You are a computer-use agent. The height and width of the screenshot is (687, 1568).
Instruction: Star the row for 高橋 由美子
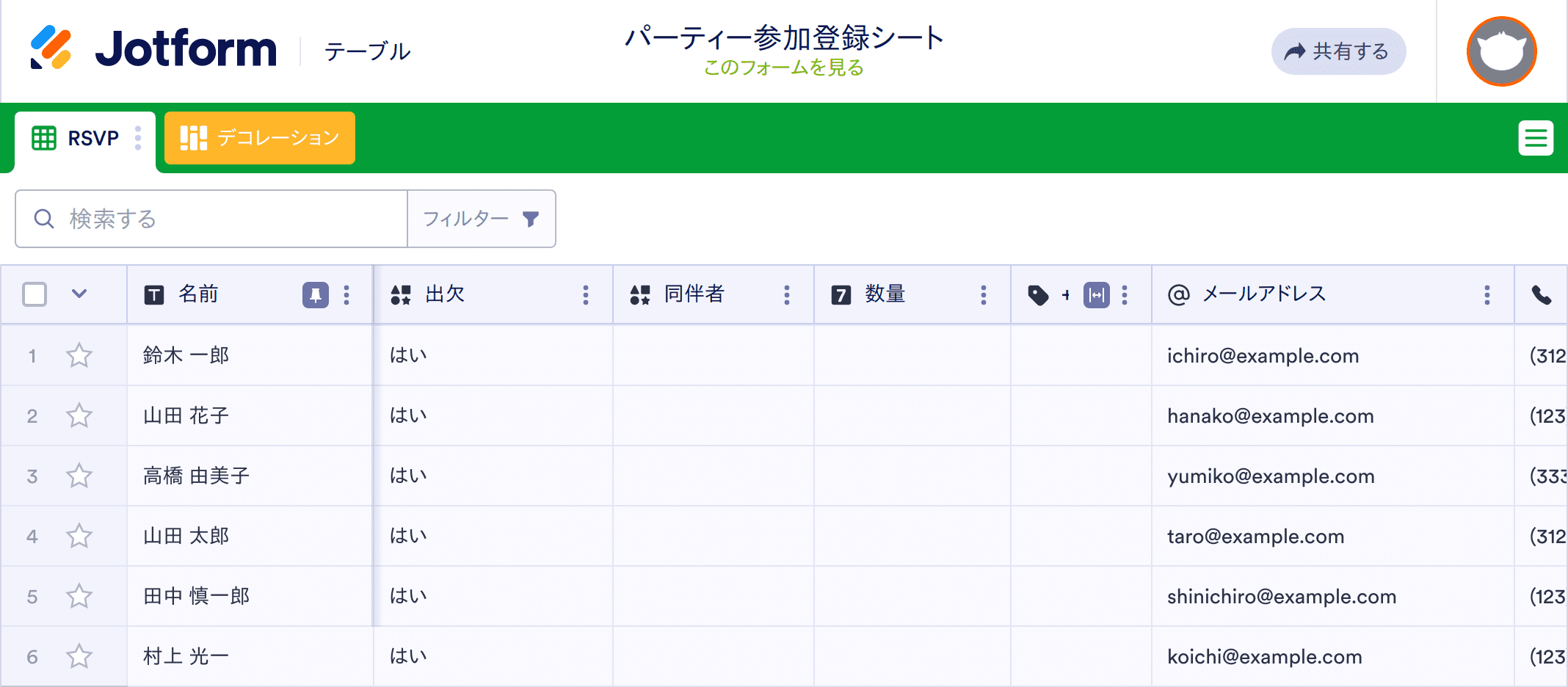coord(79,476)
